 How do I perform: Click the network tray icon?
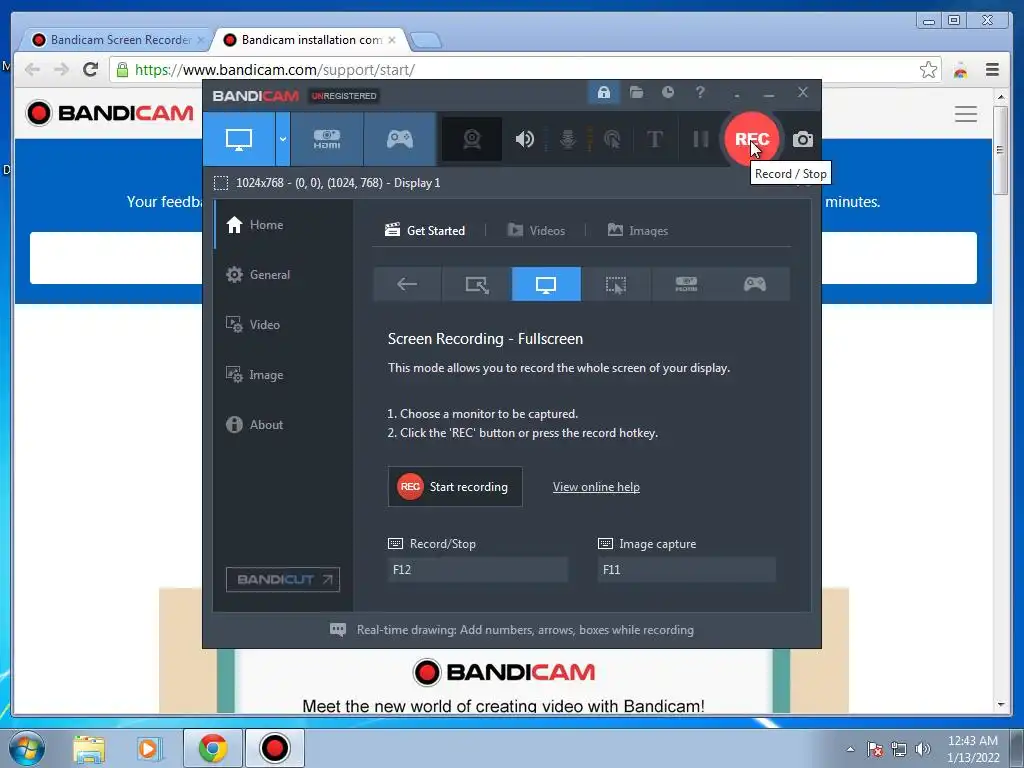pos(899,749)
